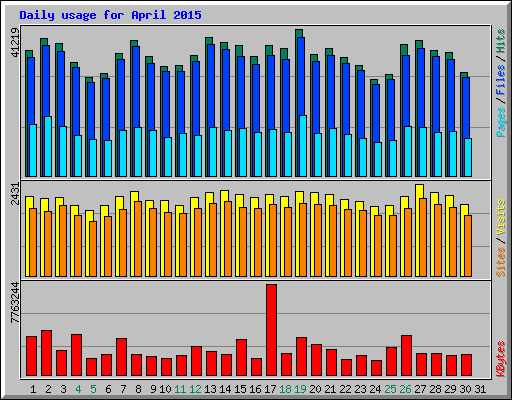Viewport: 512px width, 400px height.
Task: Select day 13 on the x-axis
Action: coord(210,389)
